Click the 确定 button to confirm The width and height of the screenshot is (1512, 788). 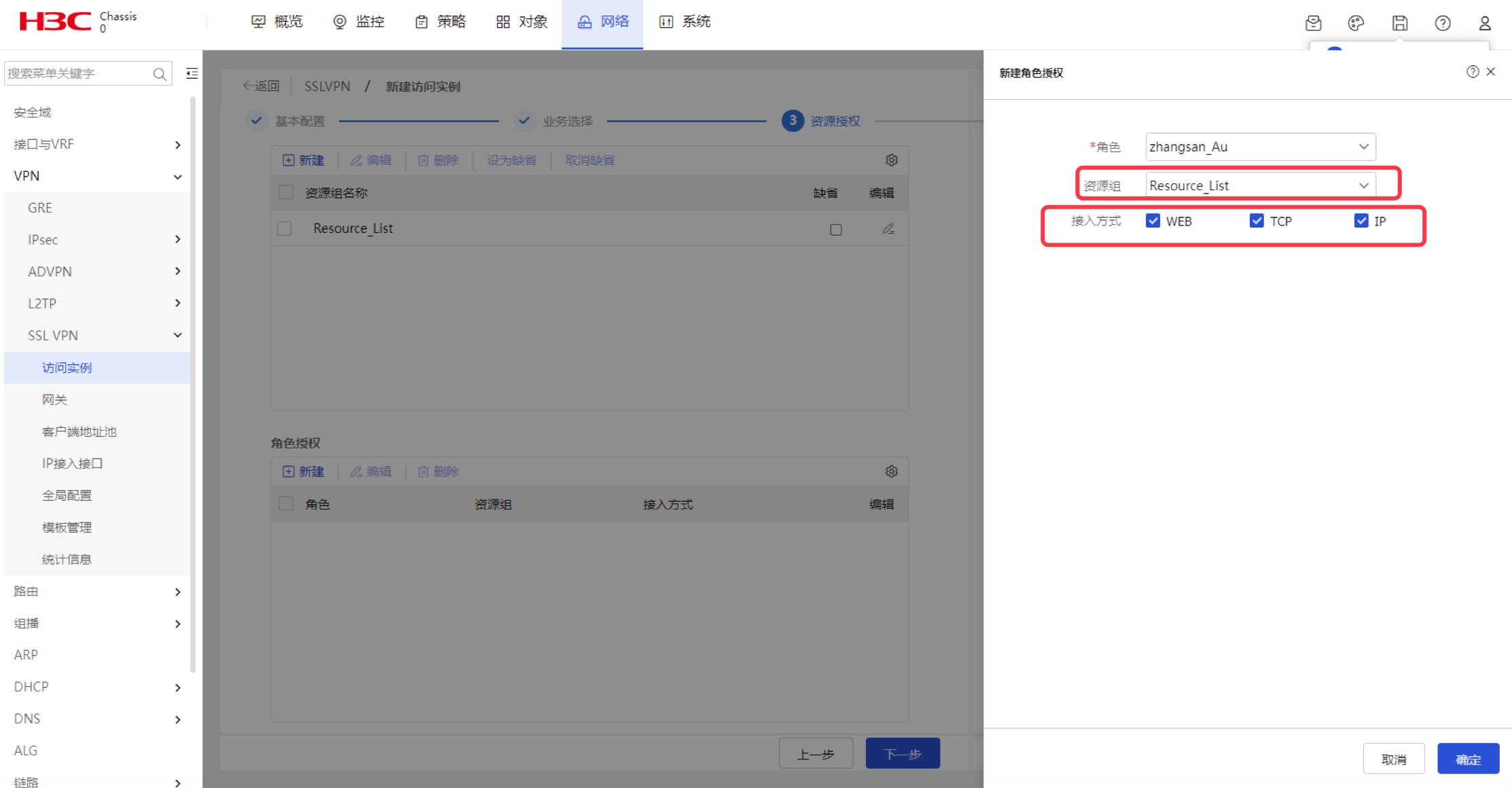click(1468, 759)
